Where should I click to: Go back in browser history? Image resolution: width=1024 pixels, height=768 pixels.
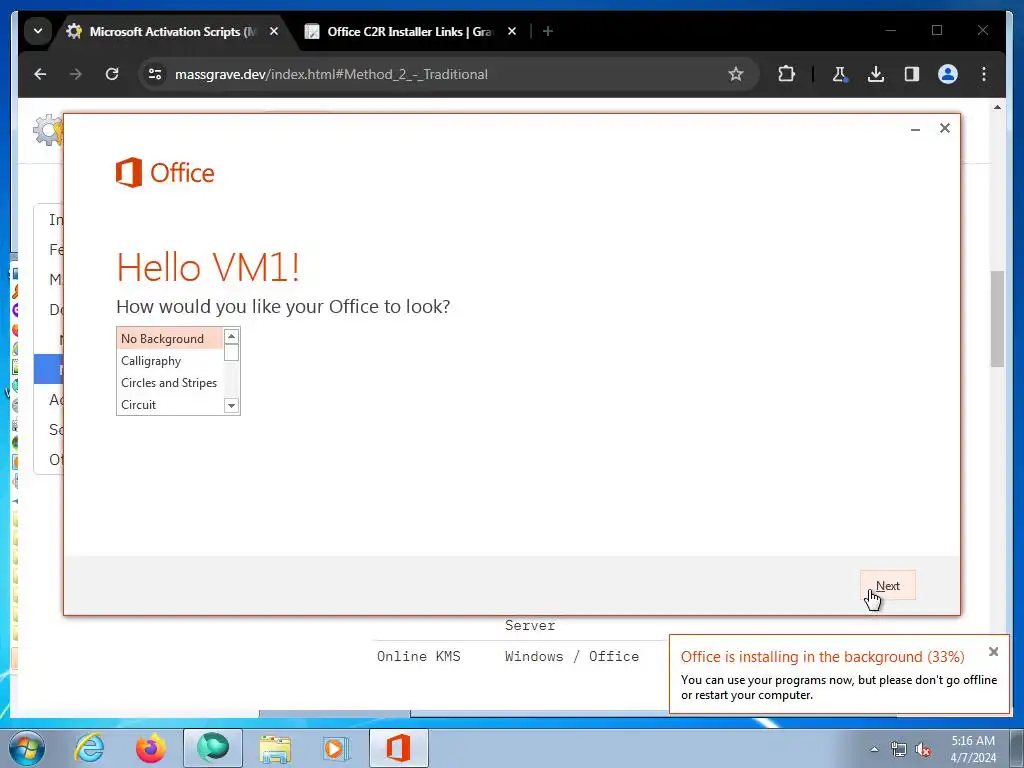(40, 74)
